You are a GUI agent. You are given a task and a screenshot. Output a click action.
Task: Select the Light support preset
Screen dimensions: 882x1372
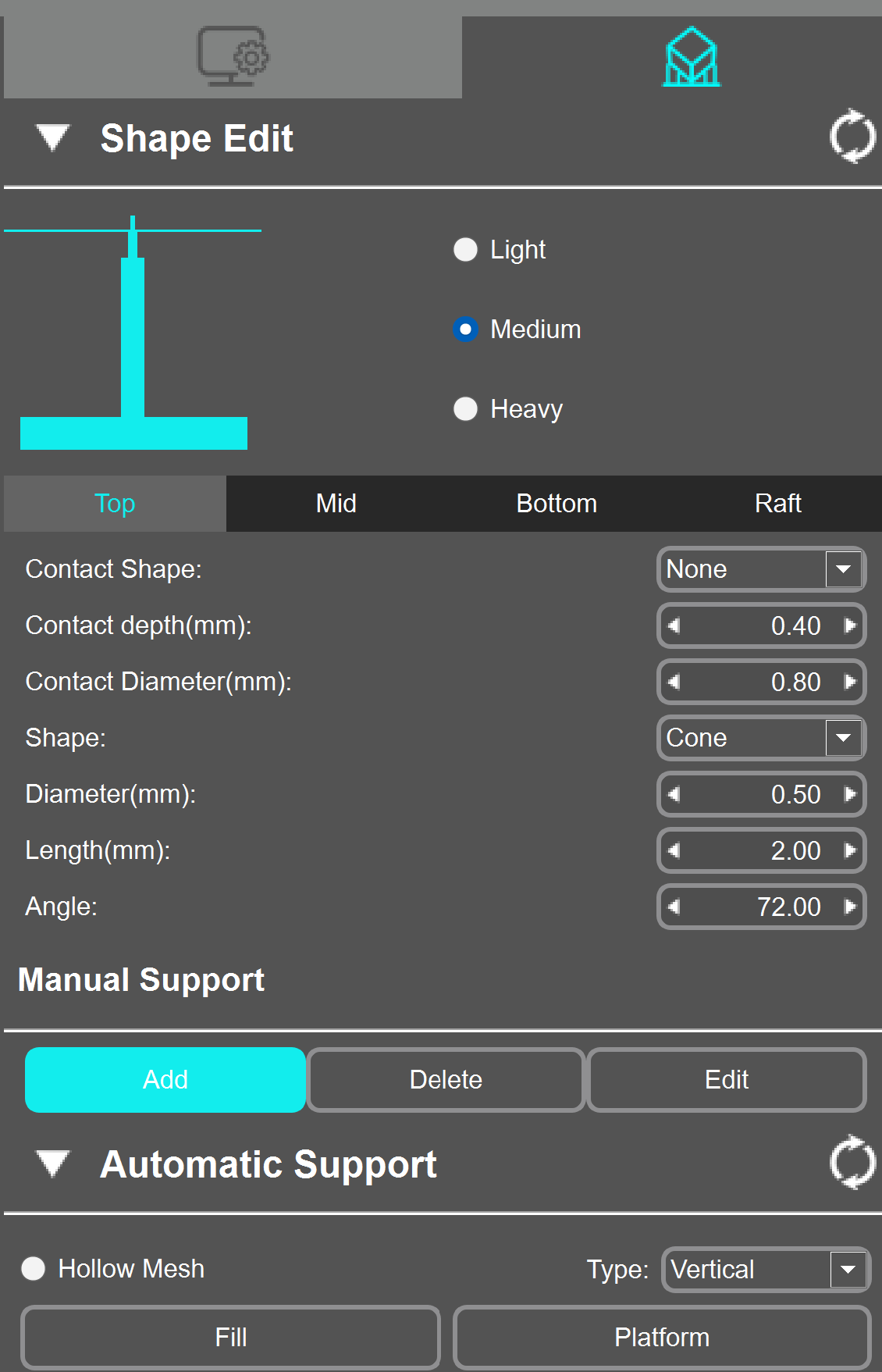point(466,250)
